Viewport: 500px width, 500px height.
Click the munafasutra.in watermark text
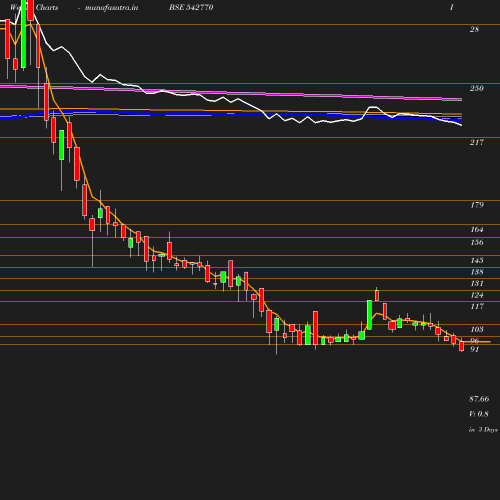[111, 8]
